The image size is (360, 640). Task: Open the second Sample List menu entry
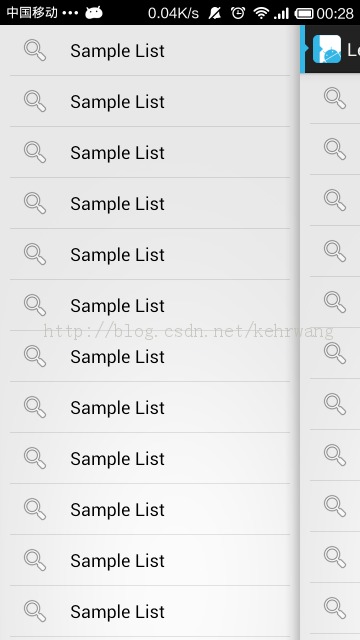tap(150, 101)
